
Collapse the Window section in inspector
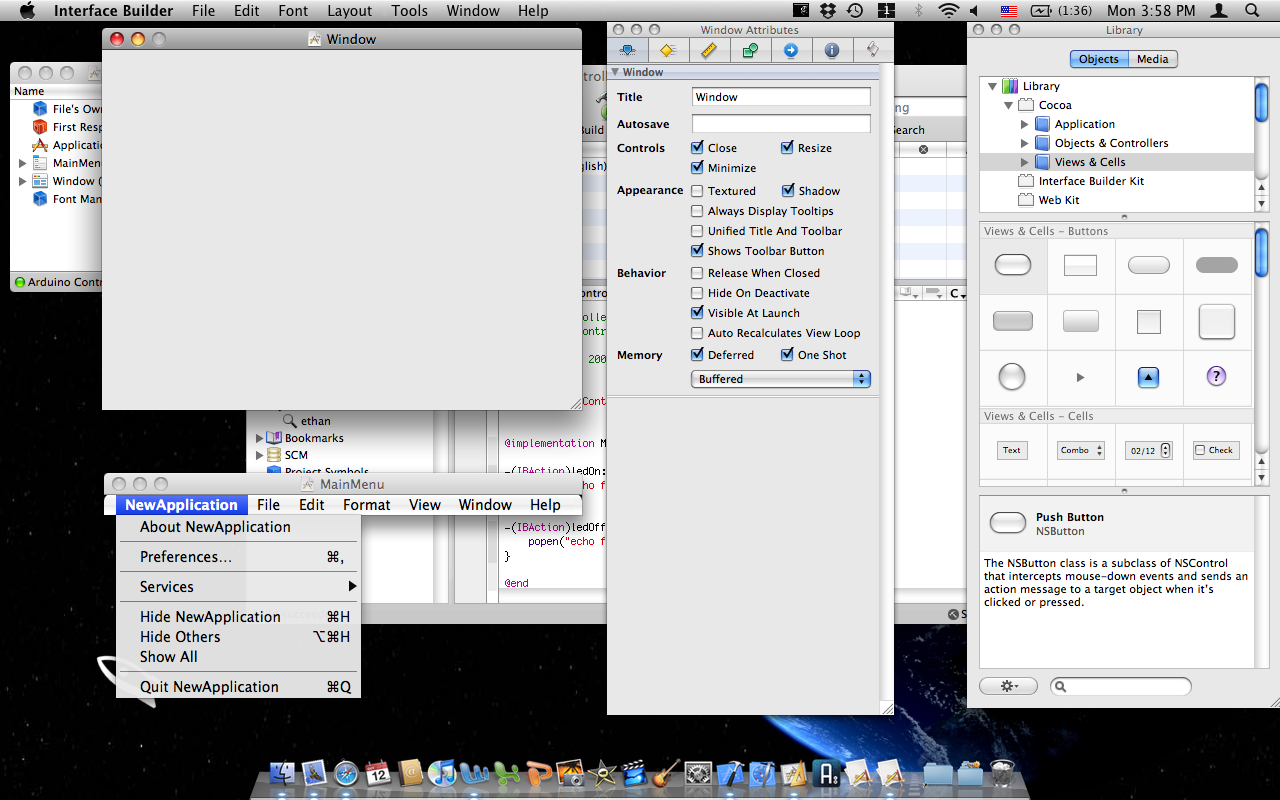tap(615, 72)
